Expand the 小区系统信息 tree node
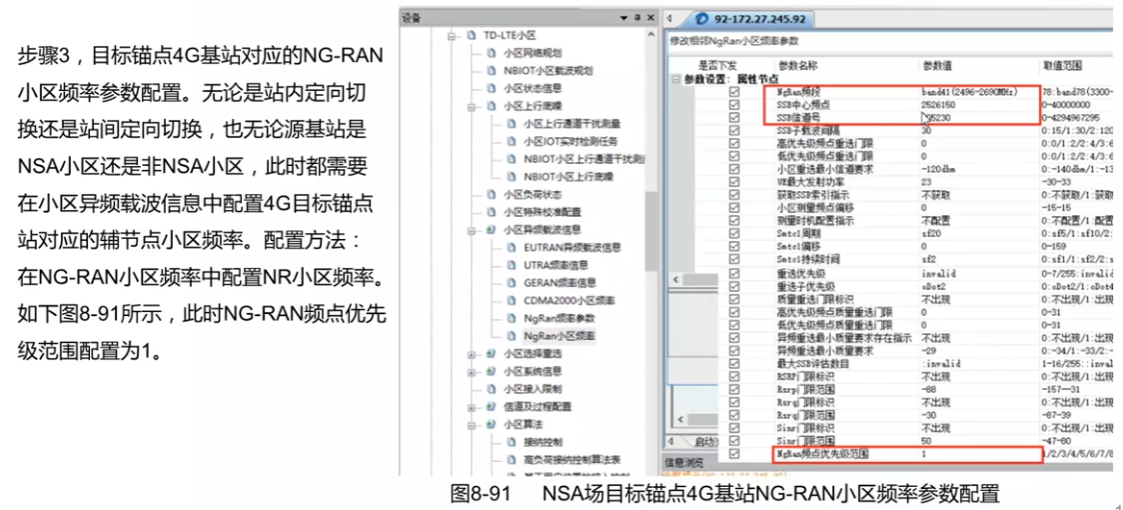The width and height of the screenshot is (1123, 510). 472,371
